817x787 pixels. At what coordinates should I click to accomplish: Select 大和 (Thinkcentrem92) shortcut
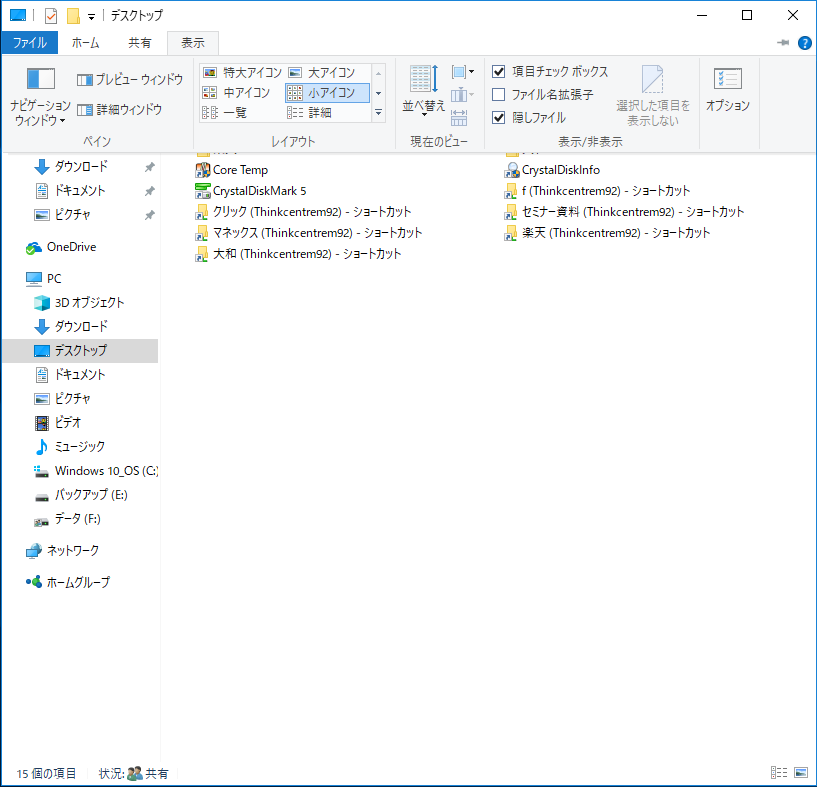(x=298, y=254)
